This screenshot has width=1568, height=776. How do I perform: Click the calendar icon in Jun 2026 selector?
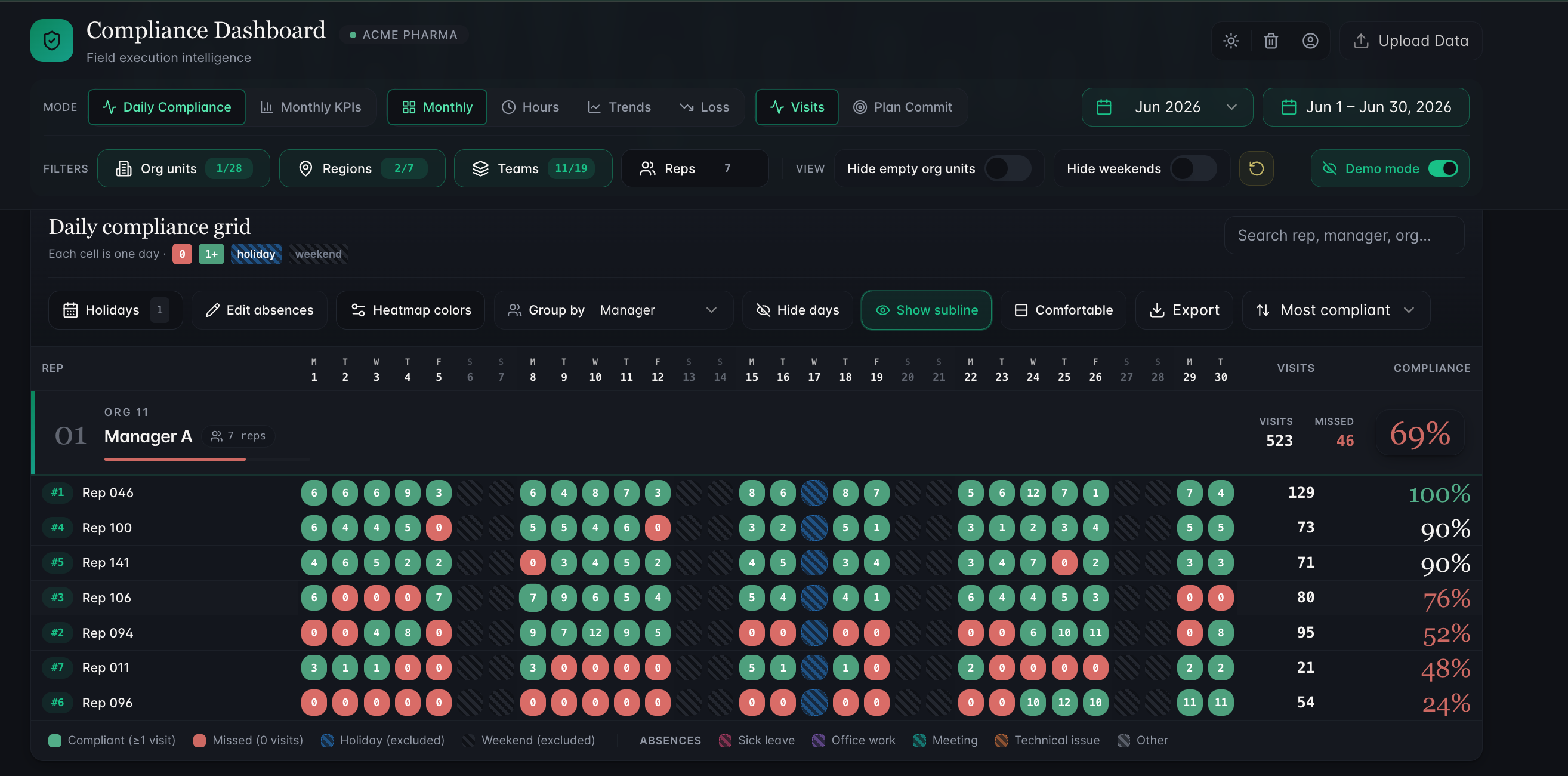coord(1104,107)
